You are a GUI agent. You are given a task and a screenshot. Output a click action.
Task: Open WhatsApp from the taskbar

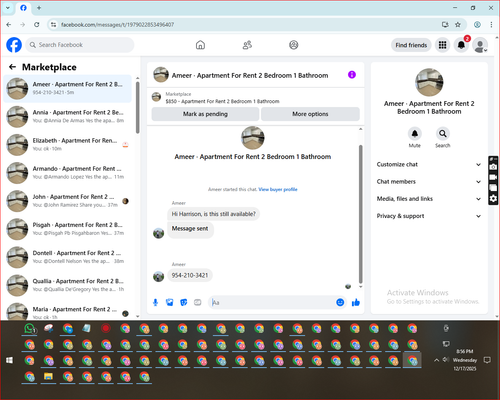point(30,329)
